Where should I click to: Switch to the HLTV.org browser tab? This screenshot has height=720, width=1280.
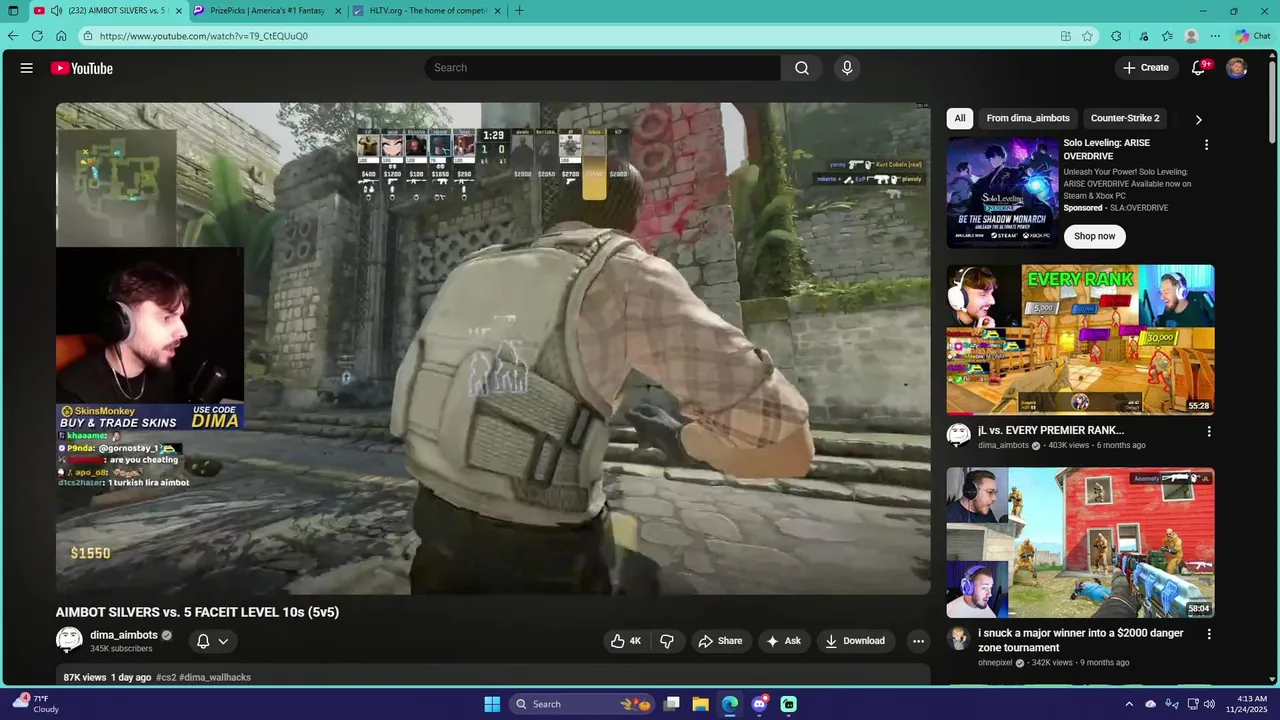click(x=427, y=11)
